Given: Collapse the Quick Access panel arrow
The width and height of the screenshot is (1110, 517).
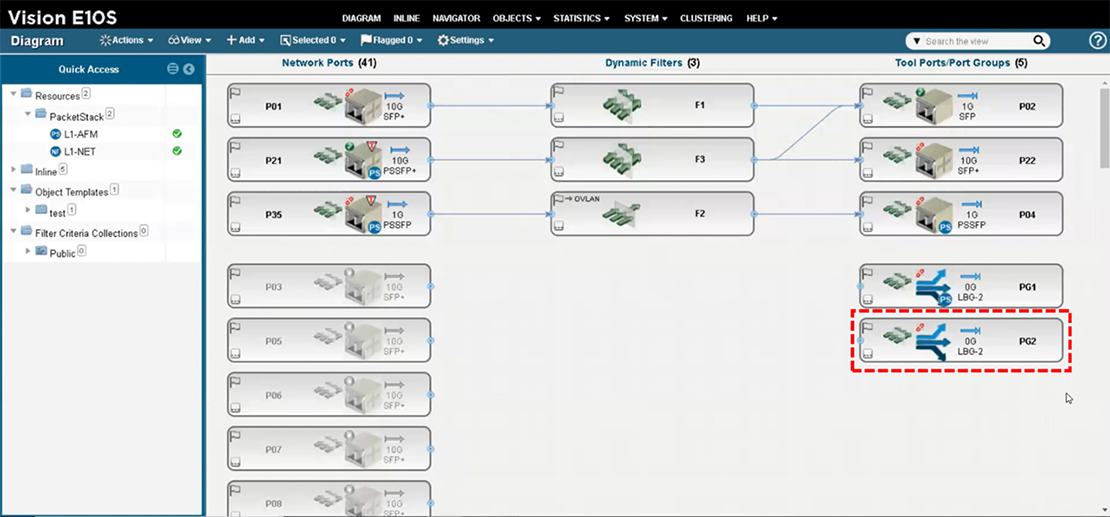Looking at the screenshot, I should click(189, 69).
